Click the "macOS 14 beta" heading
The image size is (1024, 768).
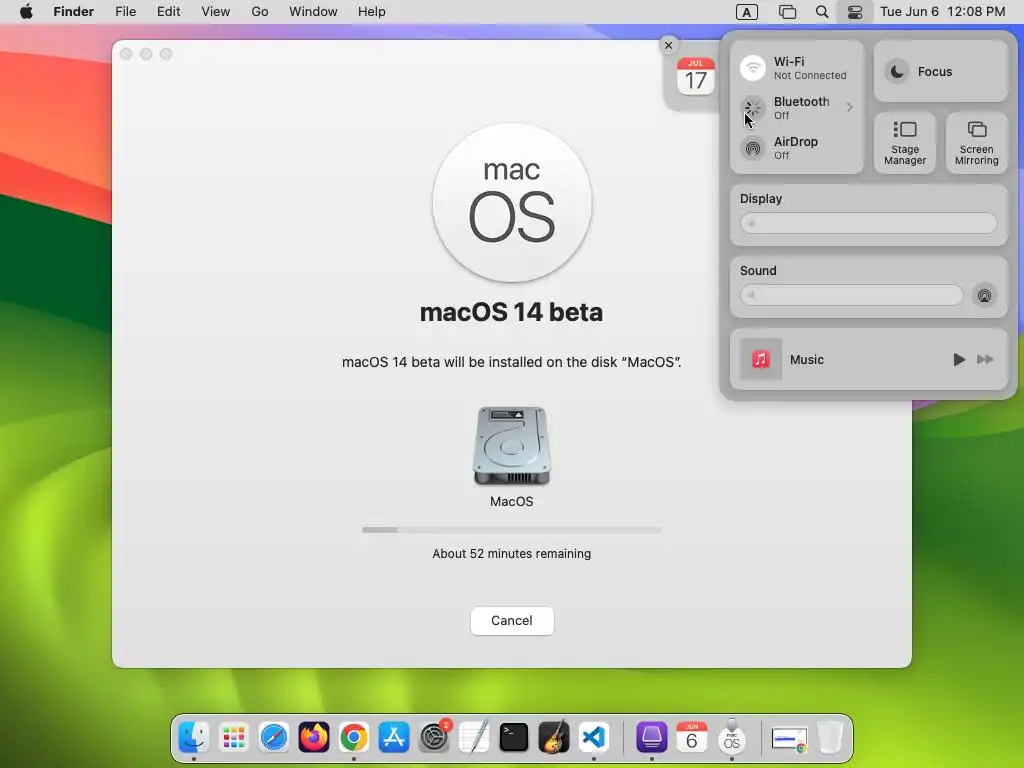pyautogui.click(x=511, y=312)
